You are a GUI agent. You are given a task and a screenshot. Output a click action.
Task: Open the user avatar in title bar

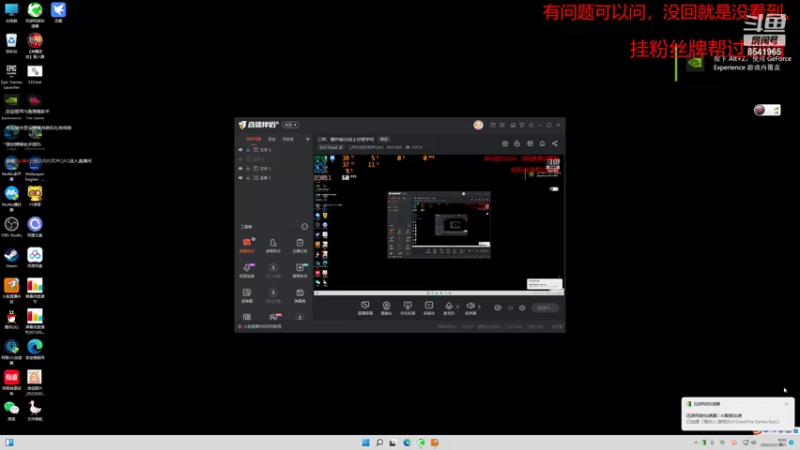pos(478,125)
